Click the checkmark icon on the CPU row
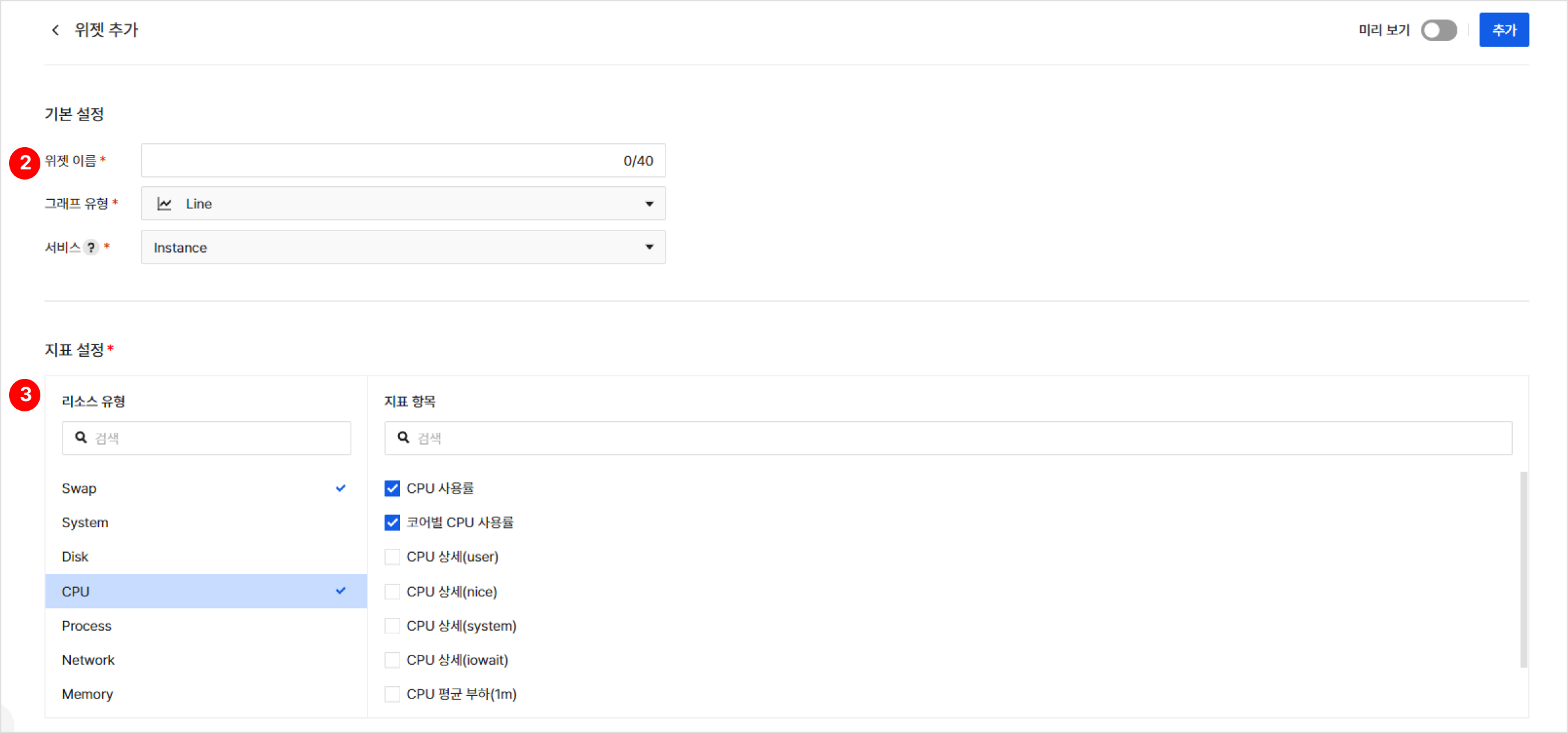Image resolution: width=1568 pixels, height=733 pixels. [340, 591]
